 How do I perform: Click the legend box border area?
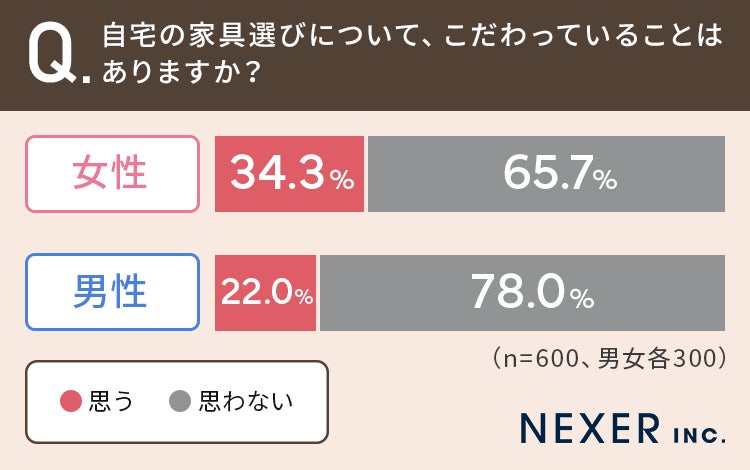tap(176, 364)
